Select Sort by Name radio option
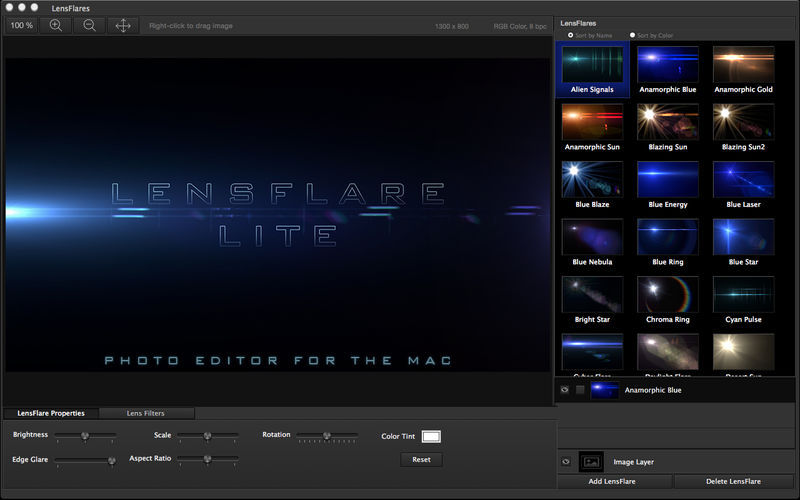Screen dimensions: 800x500 (571, 35)
